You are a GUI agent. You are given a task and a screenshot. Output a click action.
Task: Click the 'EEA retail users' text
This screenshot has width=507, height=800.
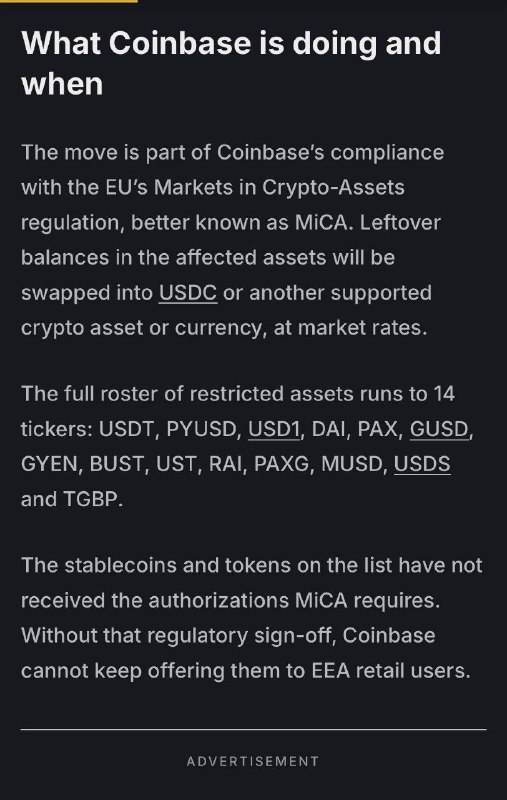(x=389, y=671)
